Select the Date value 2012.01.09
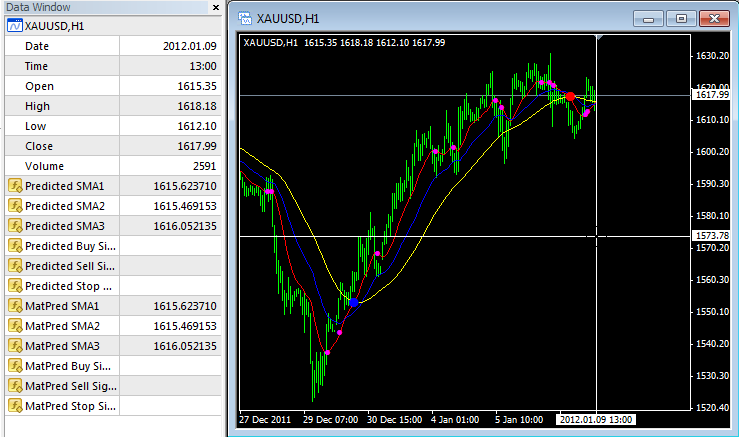The width and height of the screenshot is (739, 437). (189, 46)
